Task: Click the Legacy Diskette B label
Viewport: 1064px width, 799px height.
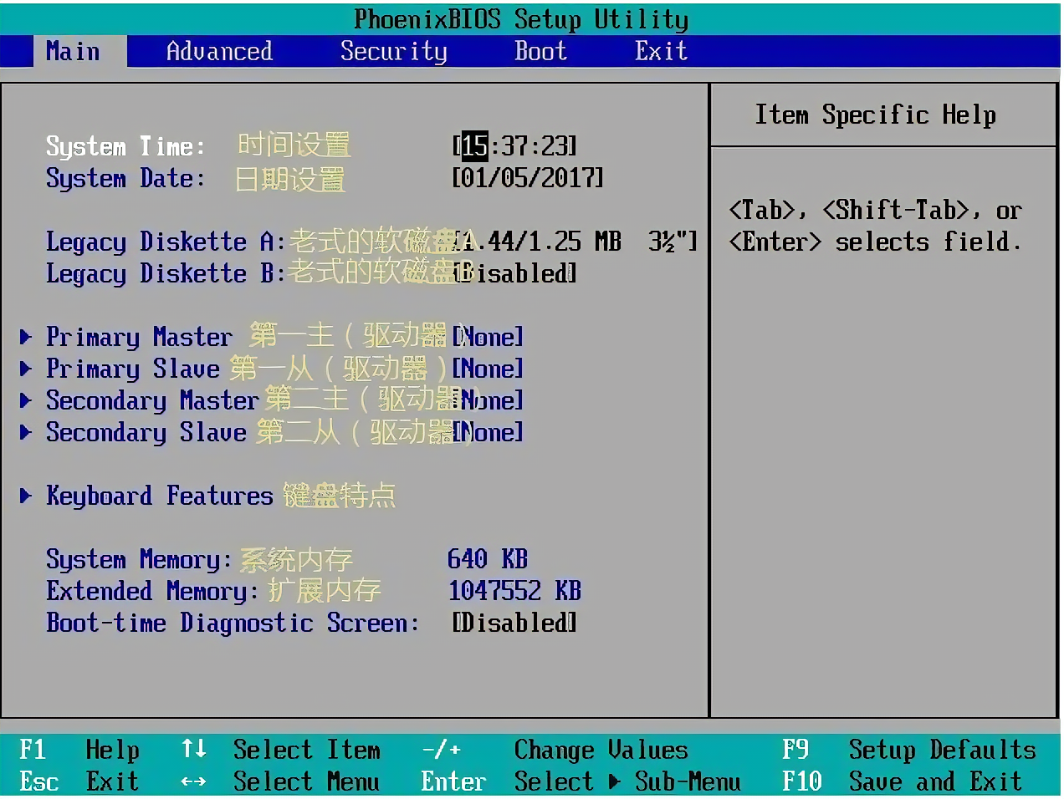Action: pyautogui.click(x=166, y=274)
